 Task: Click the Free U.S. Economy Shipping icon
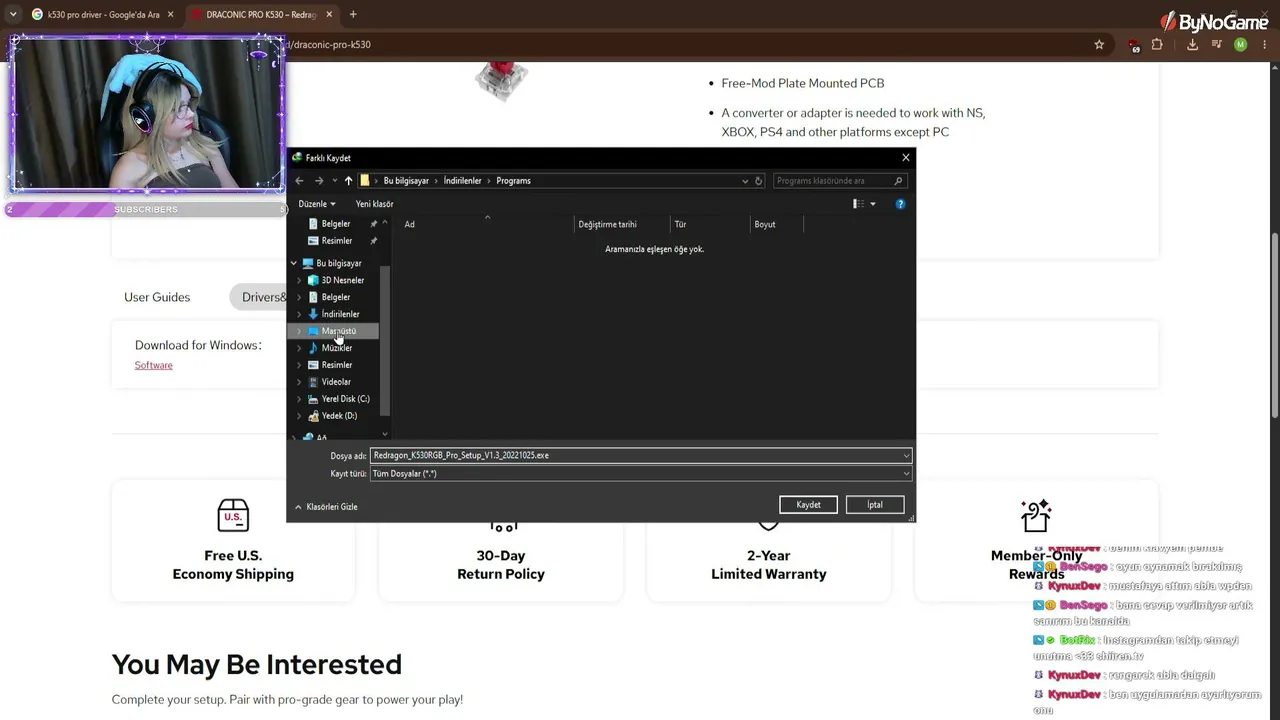click(x=233, y=516)
